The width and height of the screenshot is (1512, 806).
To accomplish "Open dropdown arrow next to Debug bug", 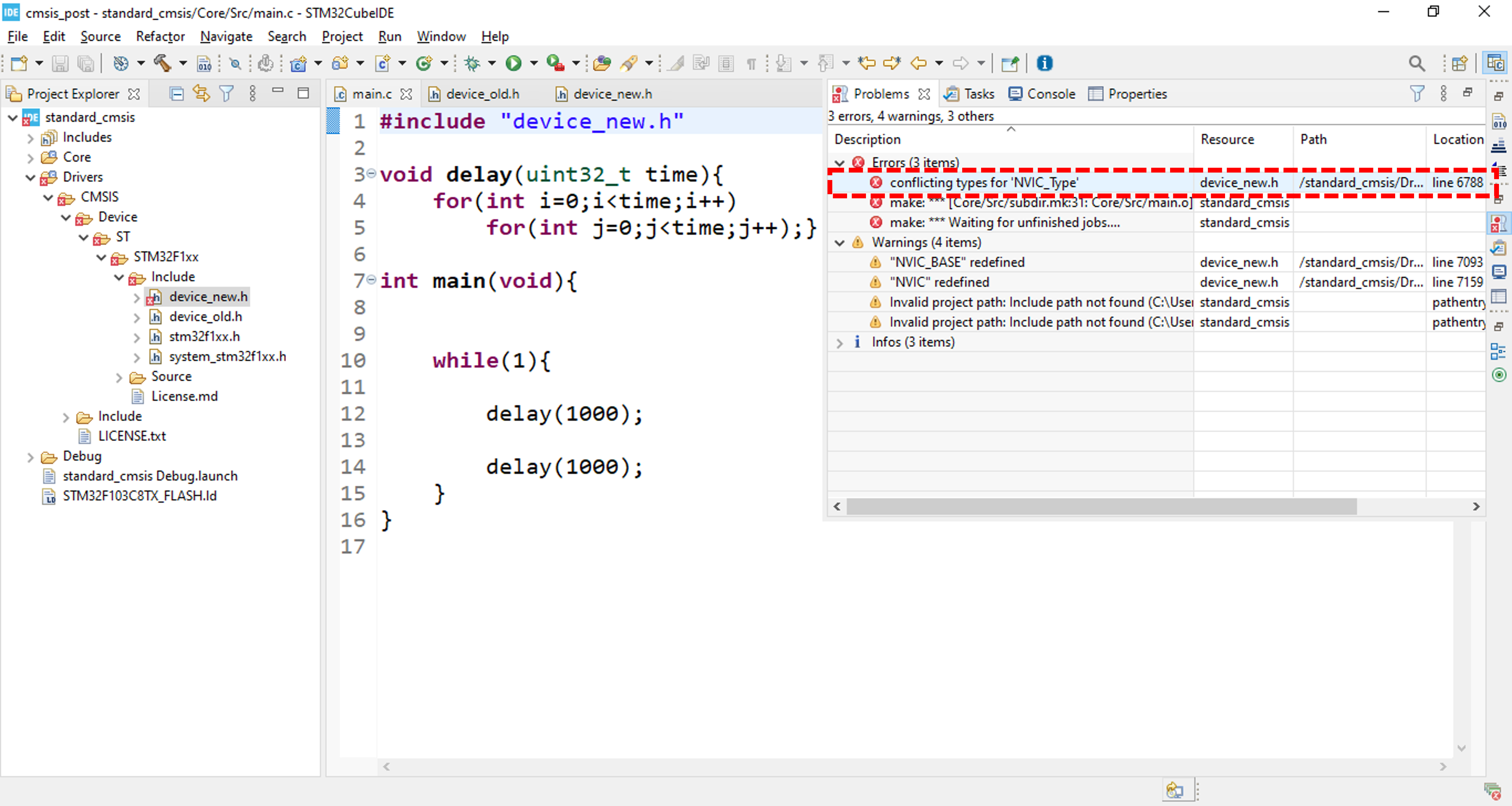I will click(491, 63).
